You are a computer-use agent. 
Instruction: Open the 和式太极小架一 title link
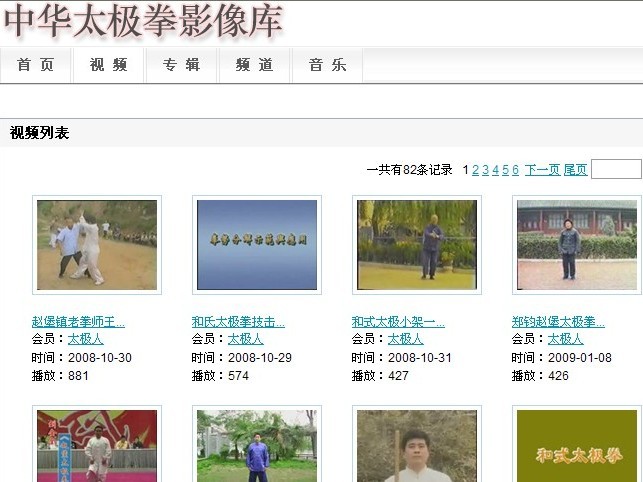398,322
